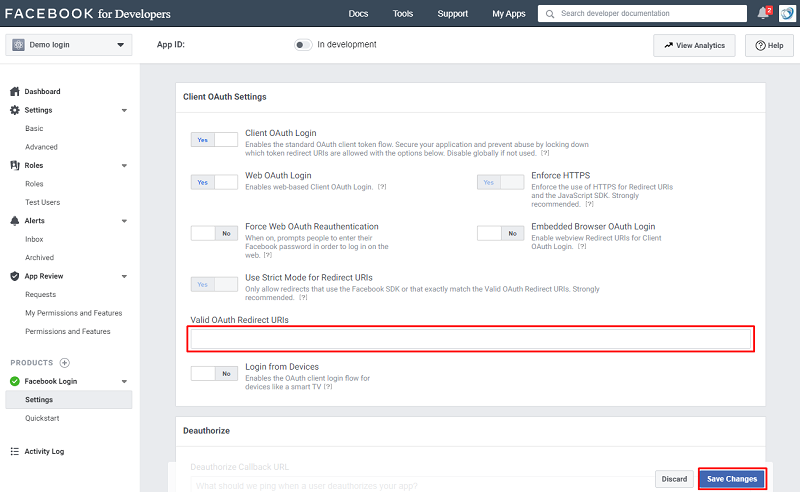
Task: Click the search magnifier icon
Action: click(x=549, y=14)
